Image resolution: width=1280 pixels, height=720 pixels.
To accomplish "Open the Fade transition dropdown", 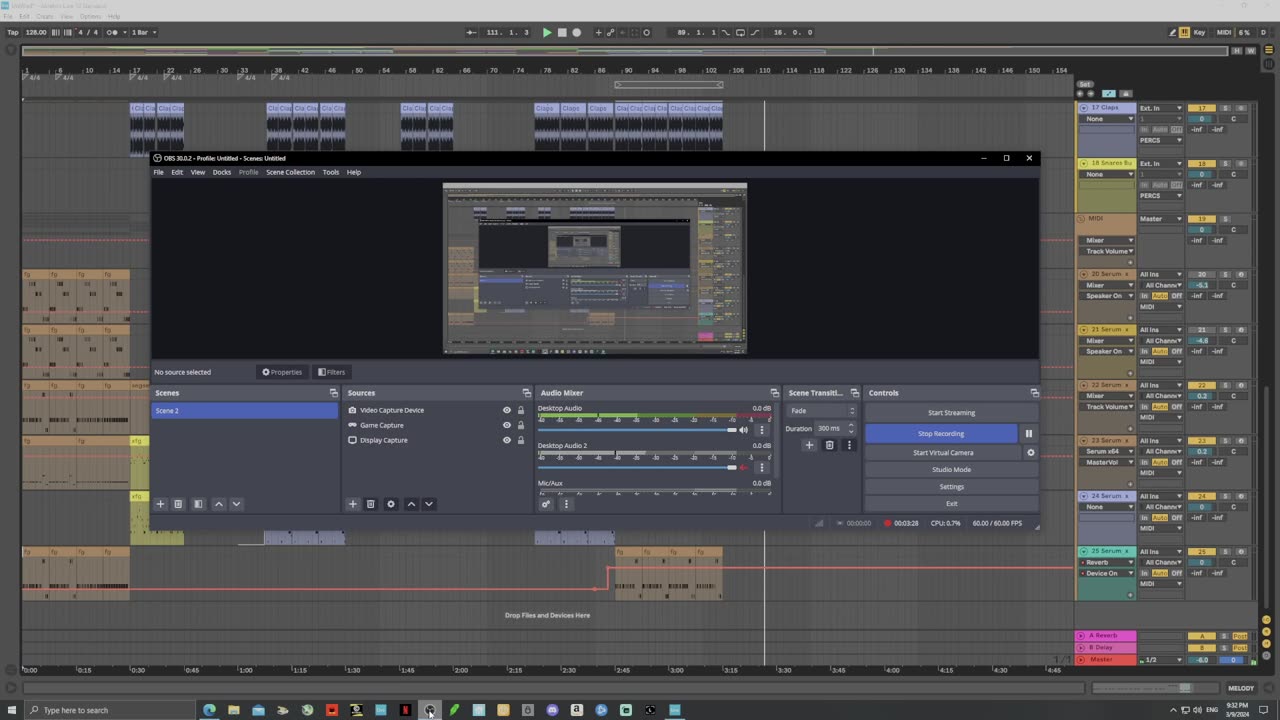I will click(x=822, y=411).
